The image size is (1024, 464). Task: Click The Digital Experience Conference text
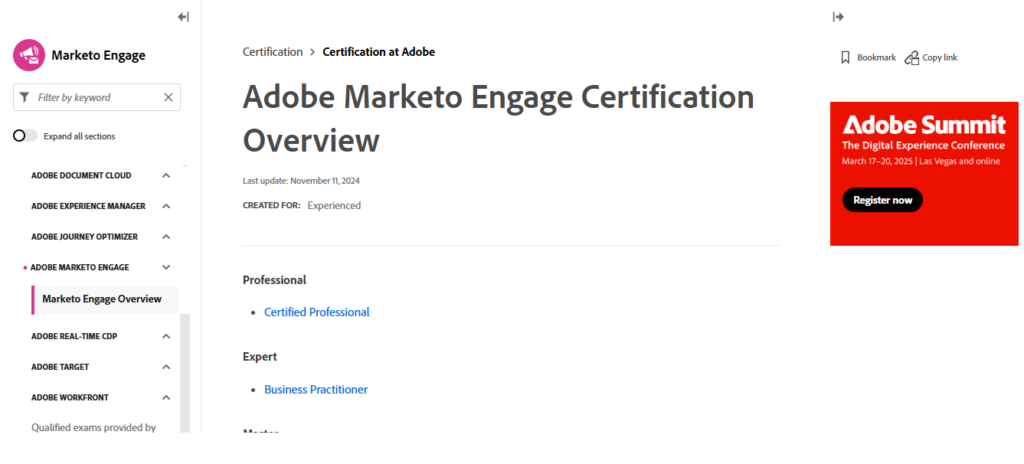pyautogui.click(x=923, y=146)
